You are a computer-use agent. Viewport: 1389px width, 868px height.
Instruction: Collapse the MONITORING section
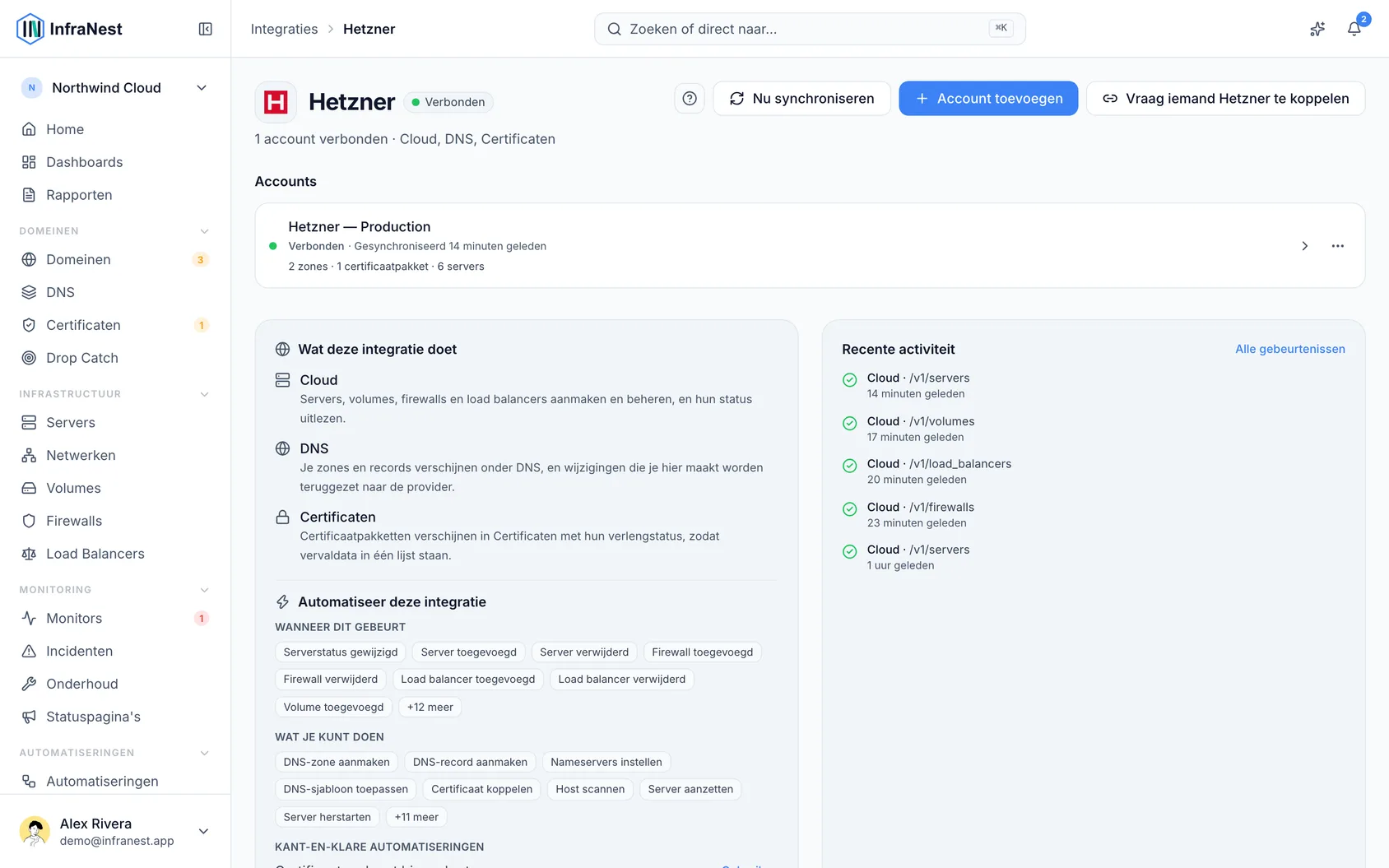[x=205, y=590]
